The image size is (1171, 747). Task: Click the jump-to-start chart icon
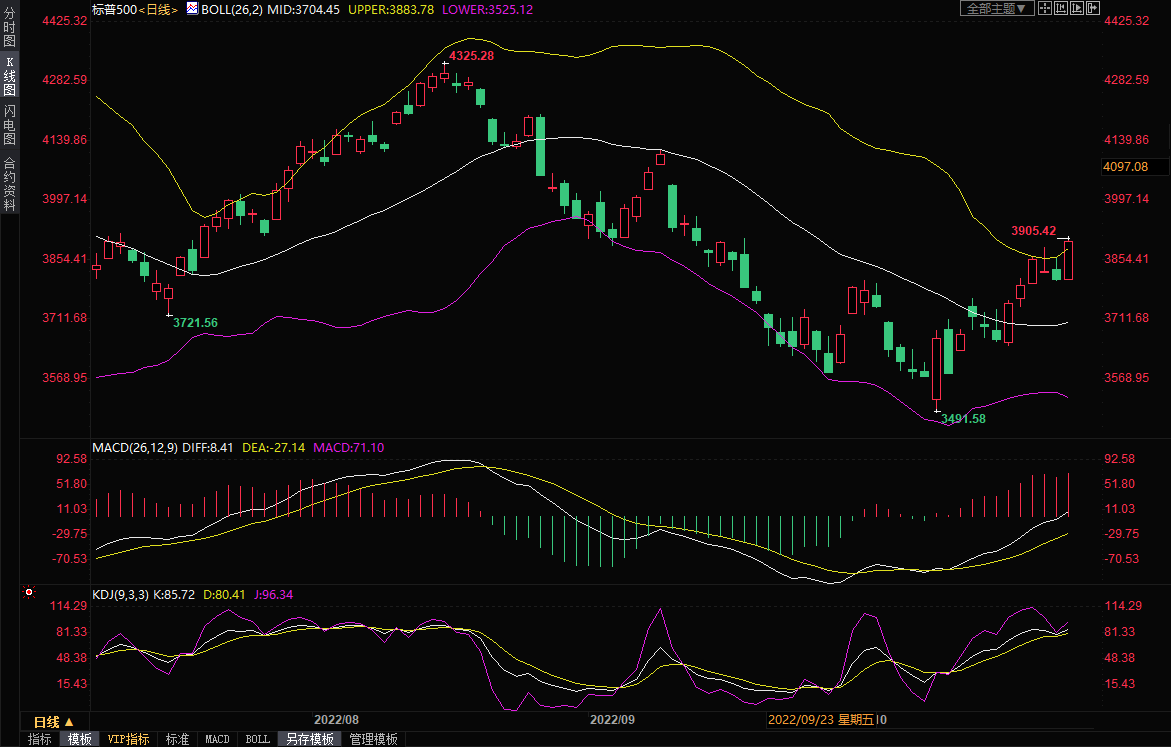pyautogui.click(x=1061, y=8)
